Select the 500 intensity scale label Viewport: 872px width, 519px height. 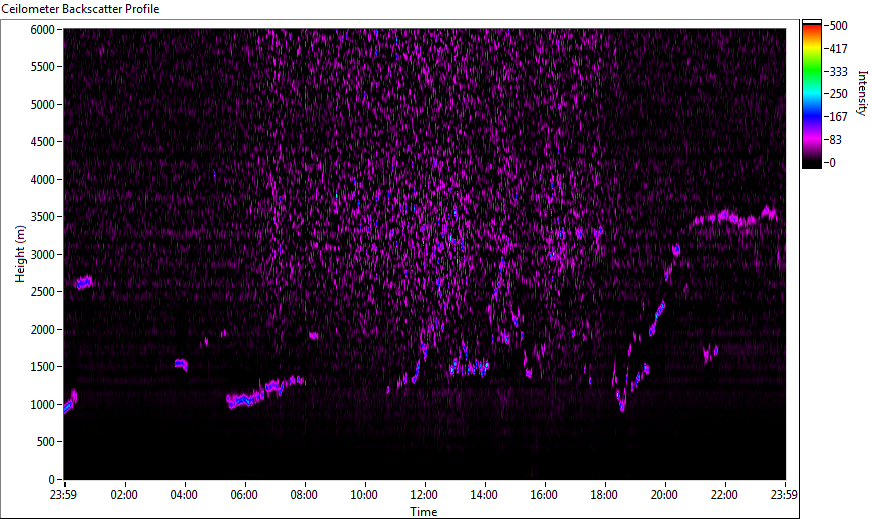pyautogui.click(x=838, y=26)
